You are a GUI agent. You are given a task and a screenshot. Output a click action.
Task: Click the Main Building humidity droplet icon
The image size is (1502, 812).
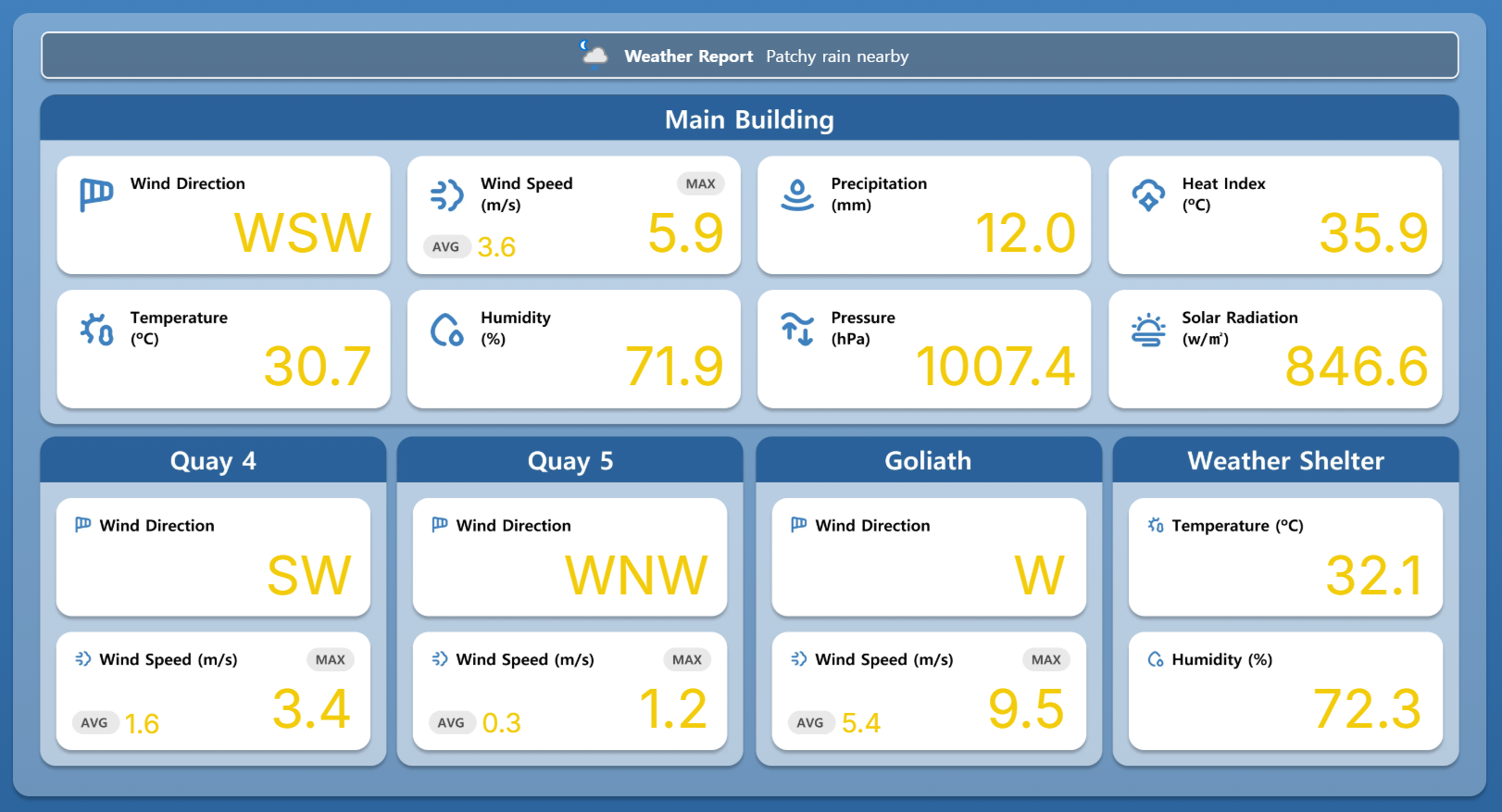point(446,329)
